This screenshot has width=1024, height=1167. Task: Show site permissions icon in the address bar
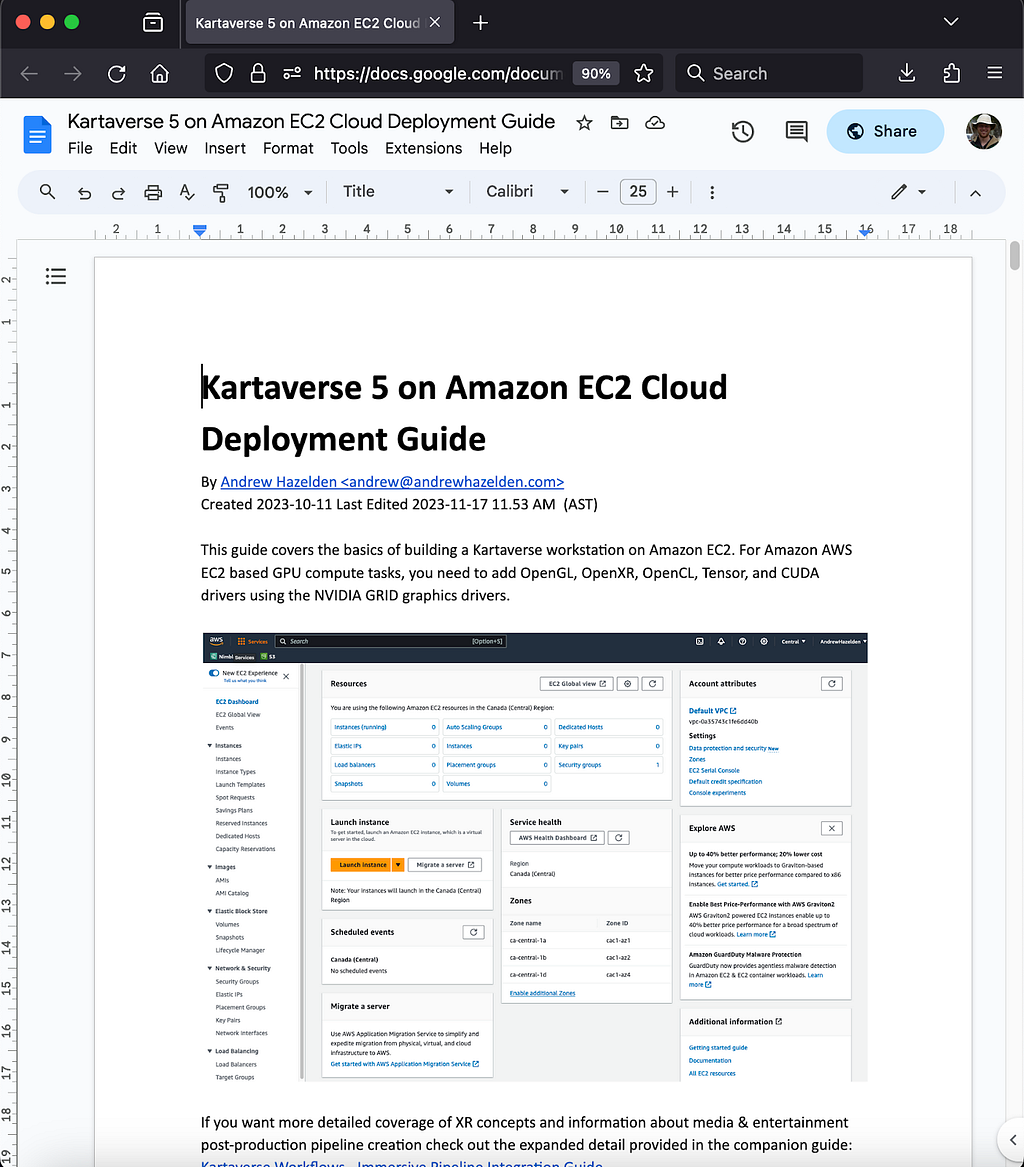tap(292, 73)
